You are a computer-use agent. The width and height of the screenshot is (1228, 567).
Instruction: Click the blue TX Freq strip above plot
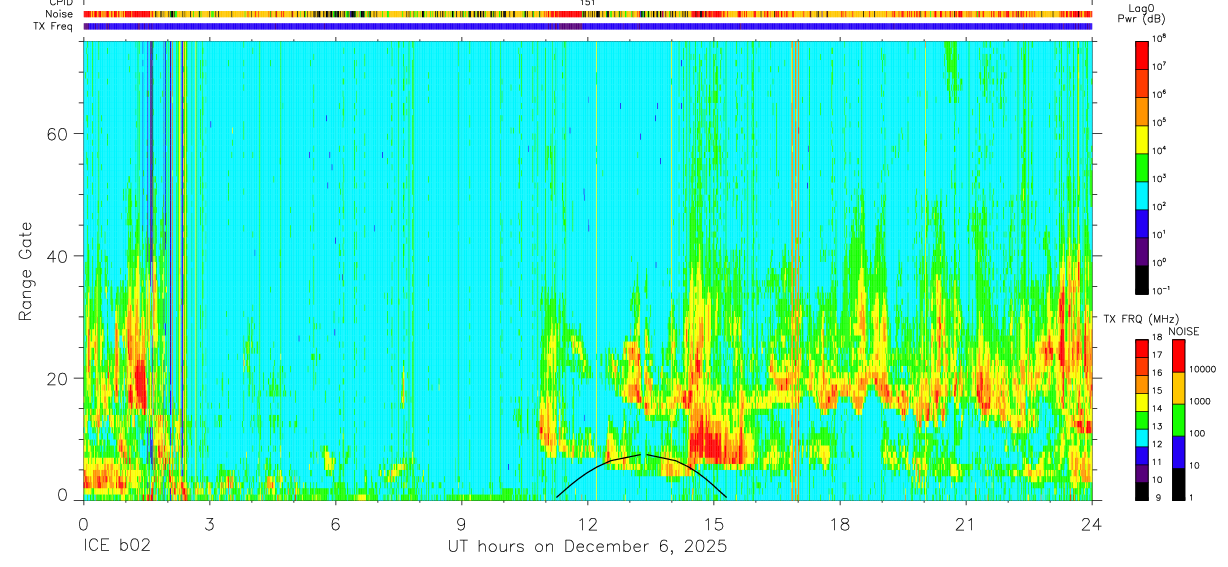[x=588, y=26]
